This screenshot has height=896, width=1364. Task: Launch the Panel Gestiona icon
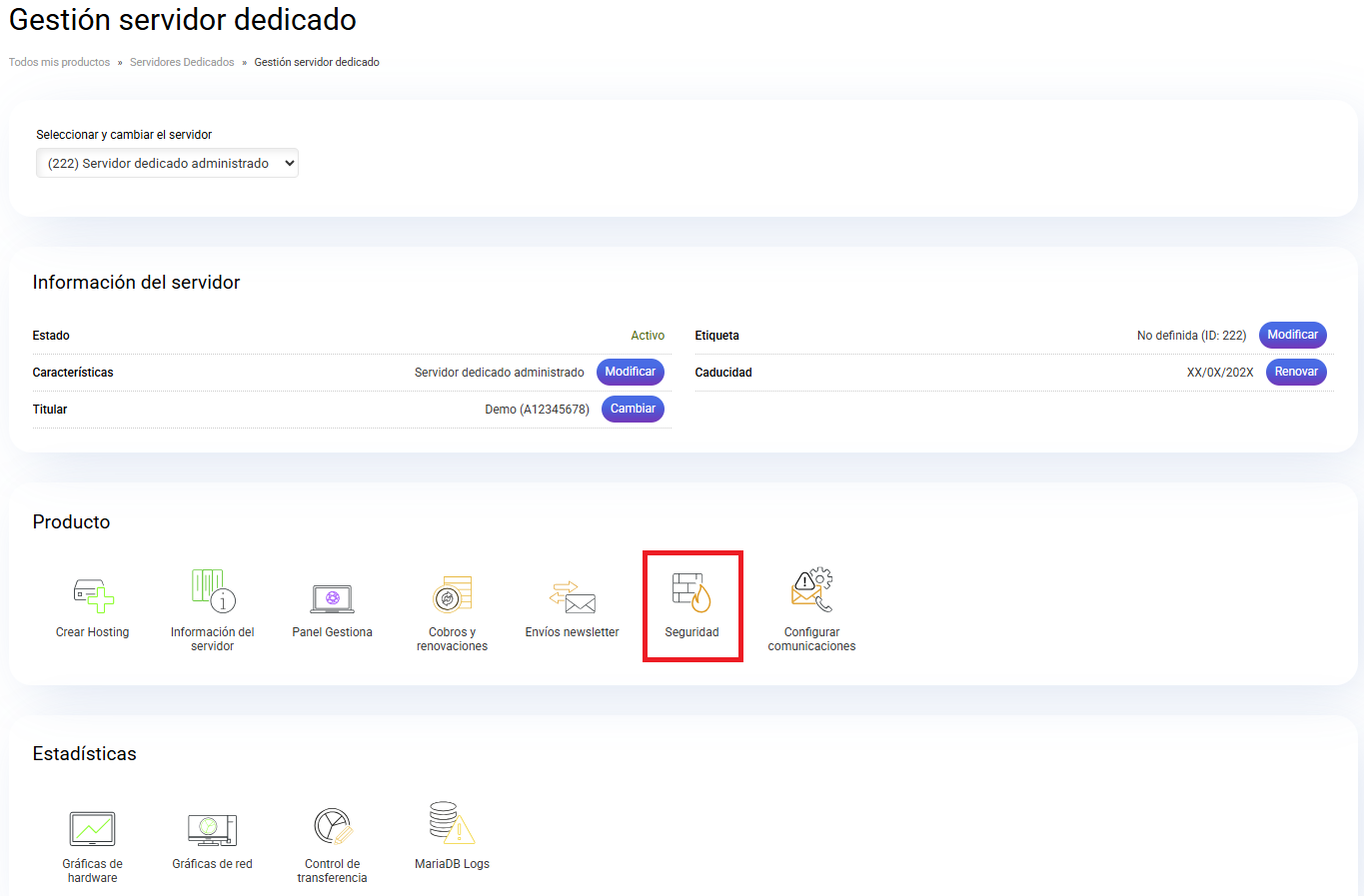332,597
